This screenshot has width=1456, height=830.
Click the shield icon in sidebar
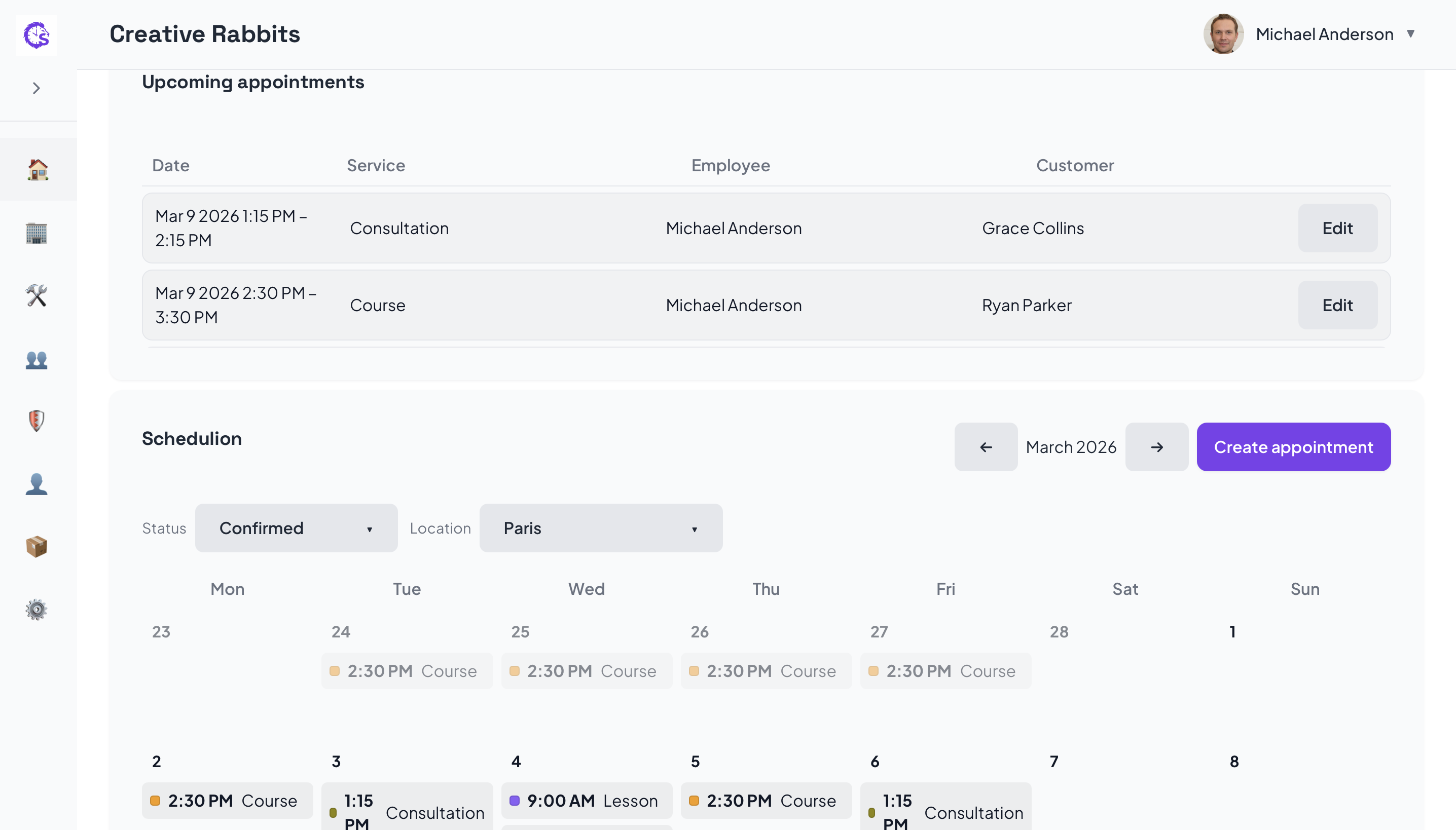tap(37, 421)
